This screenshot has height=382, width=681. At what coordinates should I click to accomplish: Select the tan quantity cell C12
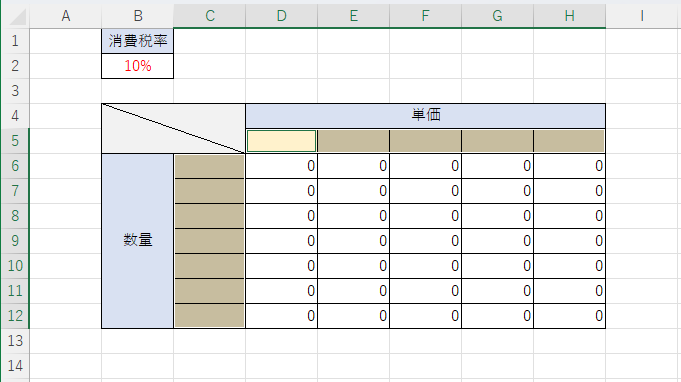(x=210, y=316)
